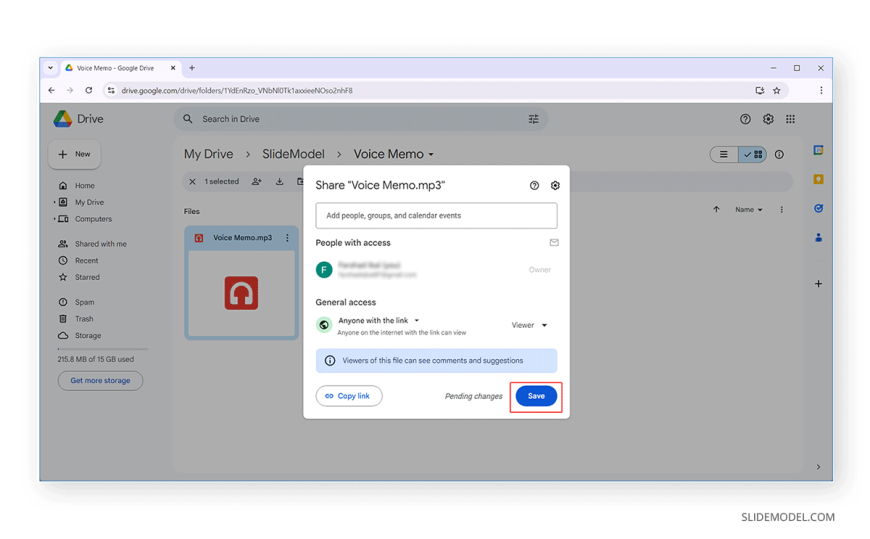Click the Google Drive logo
This screenshot has height=539, width=870.
tap(63, 119)
